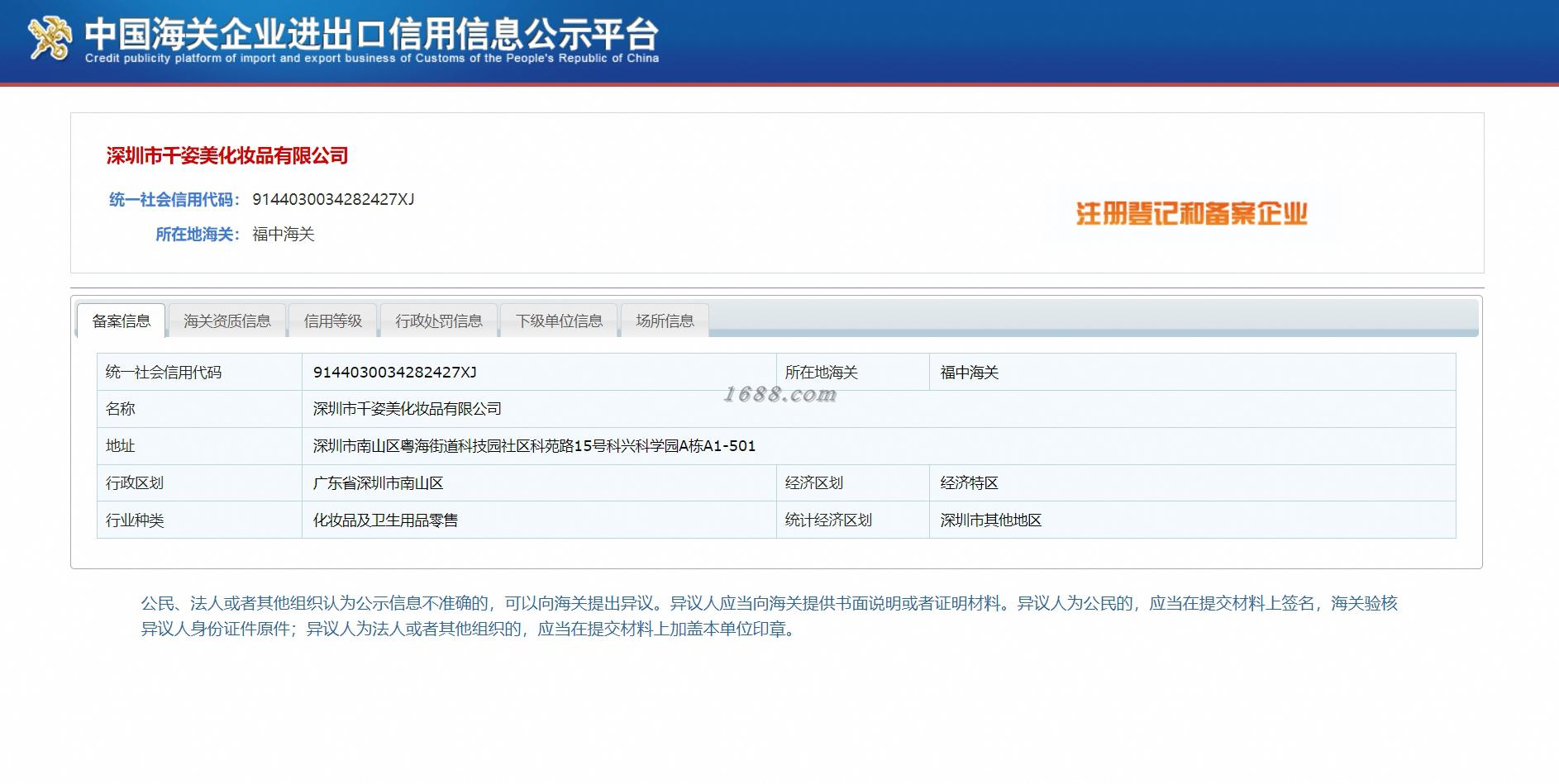This screenshot has height=784, width=1559.
Task: Switch to the 海关资质信息 tab
Action: pyautogui.click(x=227, y=321)
